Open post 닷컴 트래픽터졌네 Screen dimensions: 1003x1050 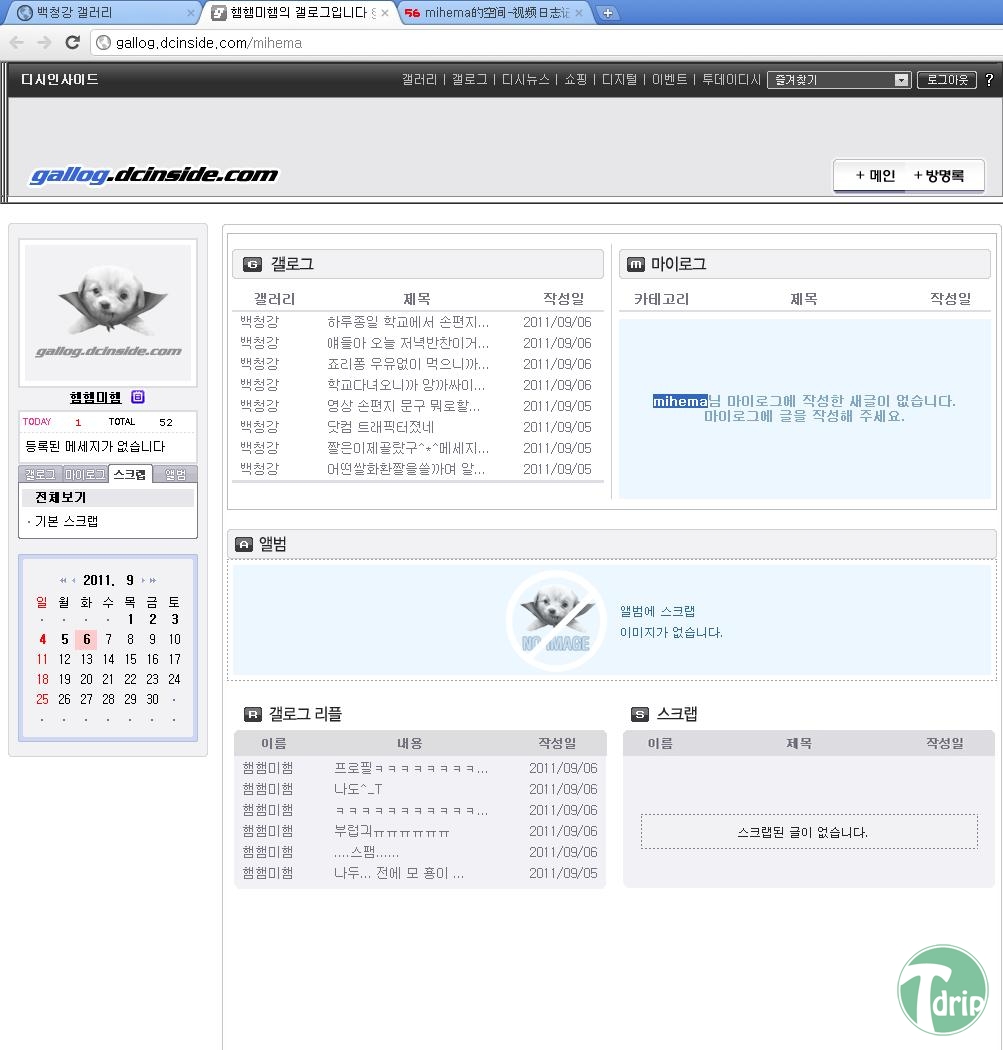[x=380, y=427]
